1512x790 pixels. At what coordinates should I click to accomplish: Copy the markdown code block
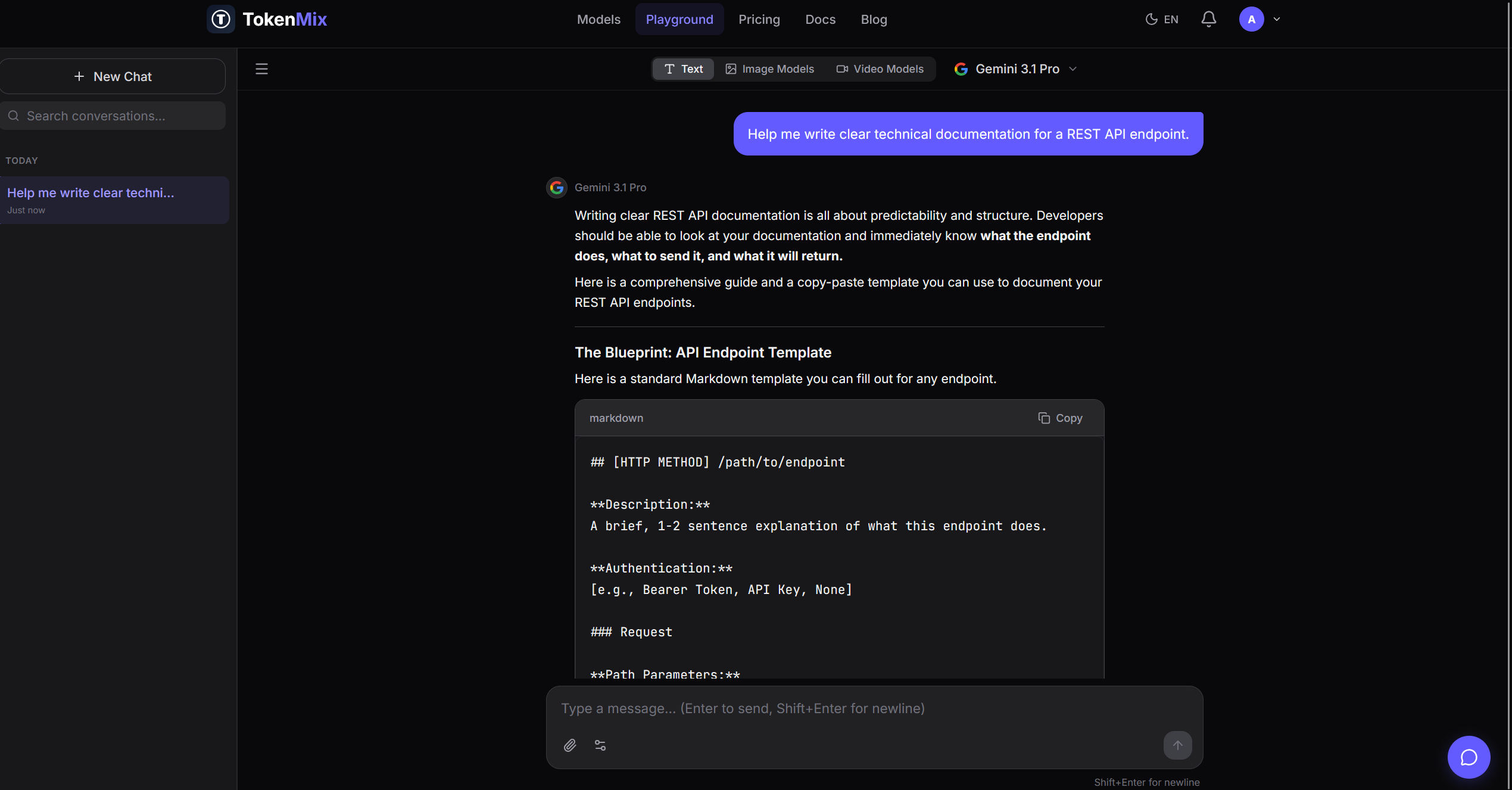point(1060,418)
